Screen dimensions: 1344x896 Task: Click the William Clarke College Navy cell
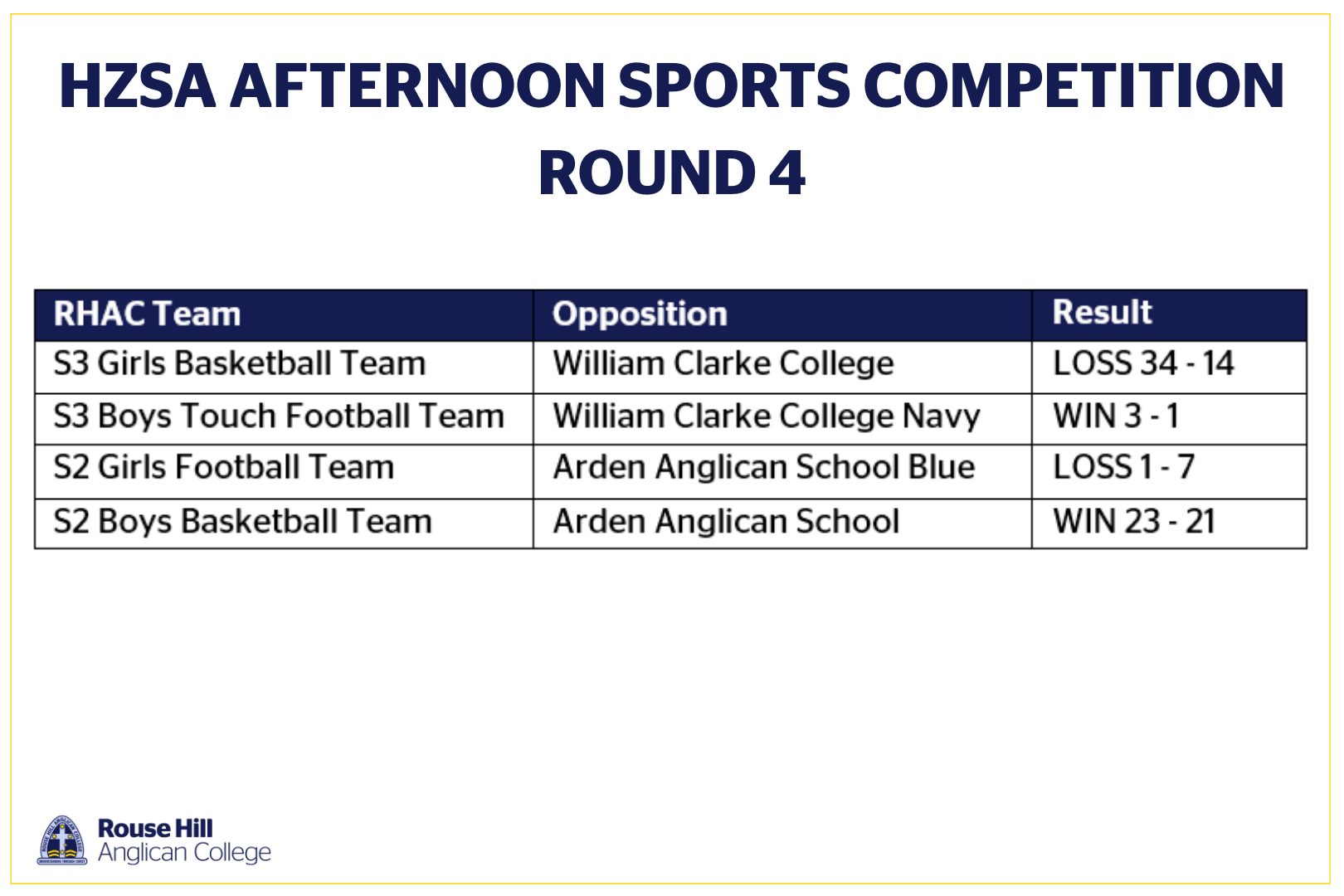click(x=782, y=419)
